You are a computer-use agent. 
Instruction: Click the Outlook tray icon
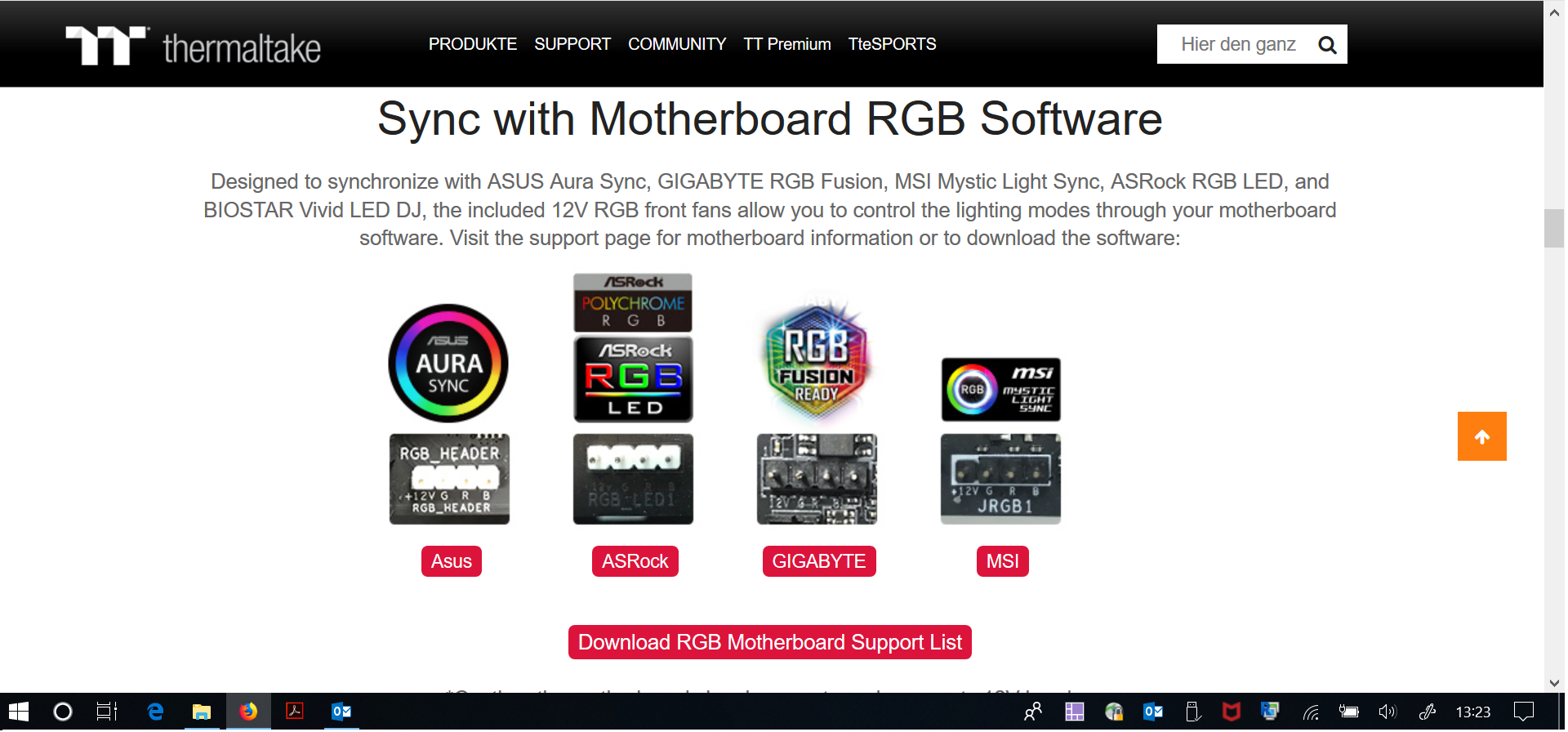point(1153,712)
